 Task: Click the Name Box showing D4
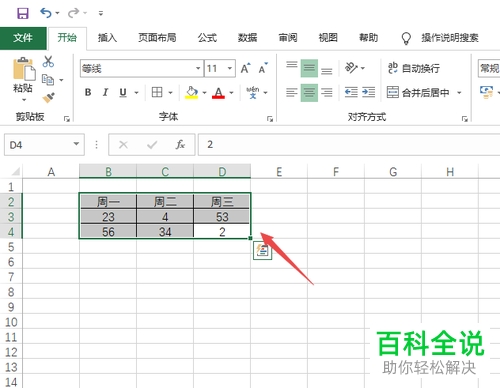[44, 145]
